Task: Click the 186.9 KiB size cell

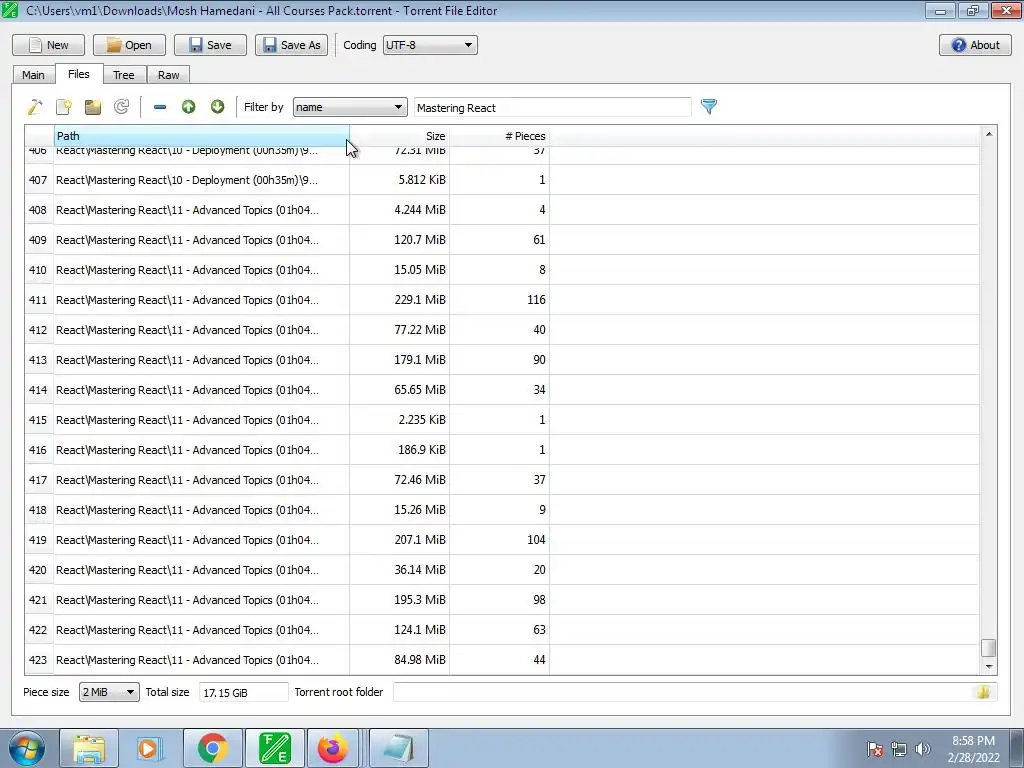Action: tap(399, 450)
